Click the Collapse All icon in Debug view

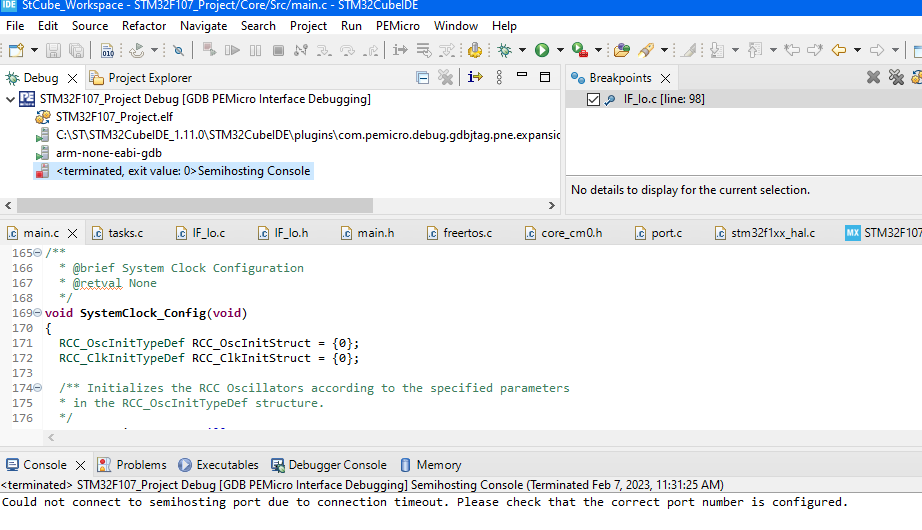[422, 78]
